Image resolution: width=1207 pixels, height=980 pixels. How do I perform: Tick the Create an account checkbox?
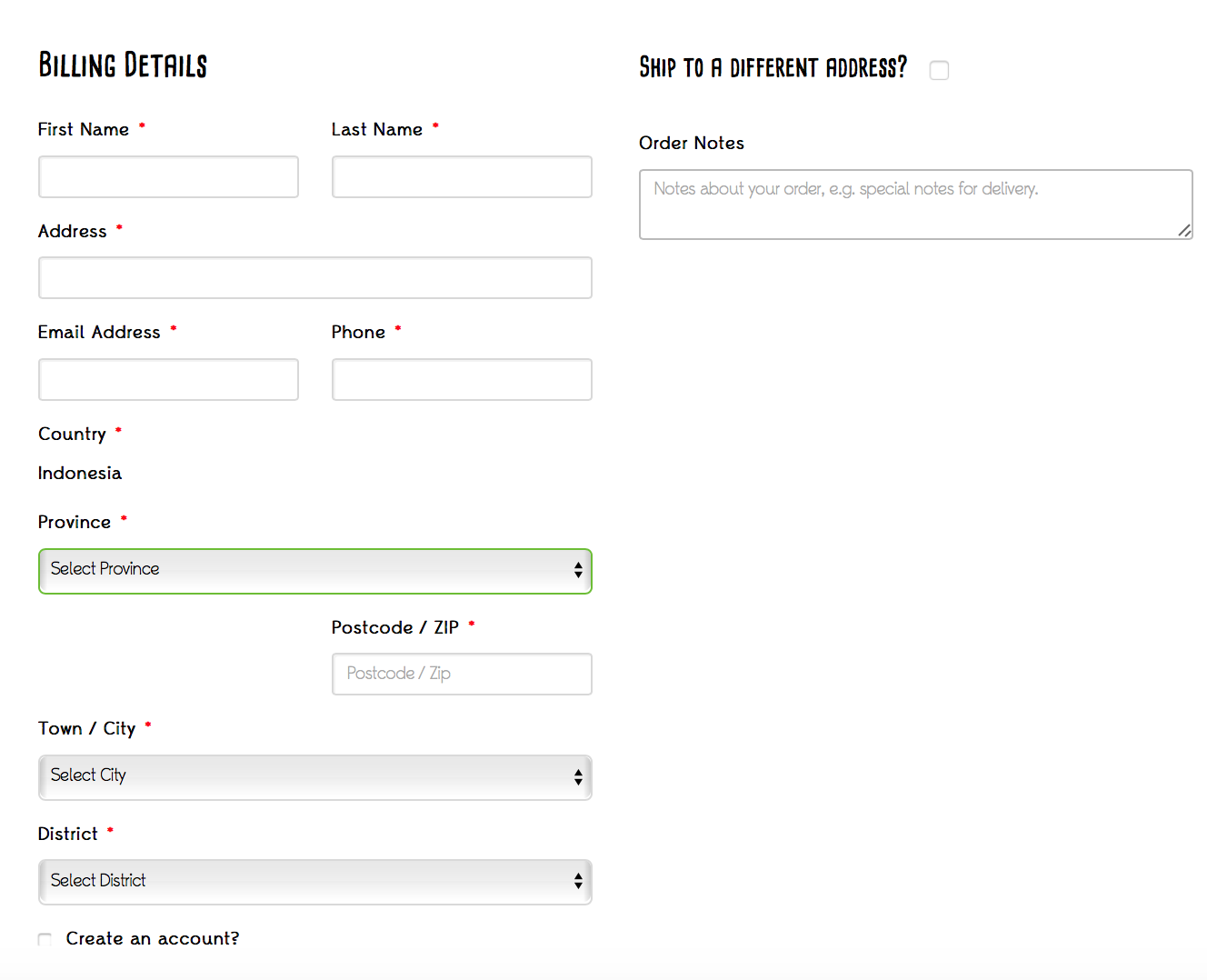45,939
